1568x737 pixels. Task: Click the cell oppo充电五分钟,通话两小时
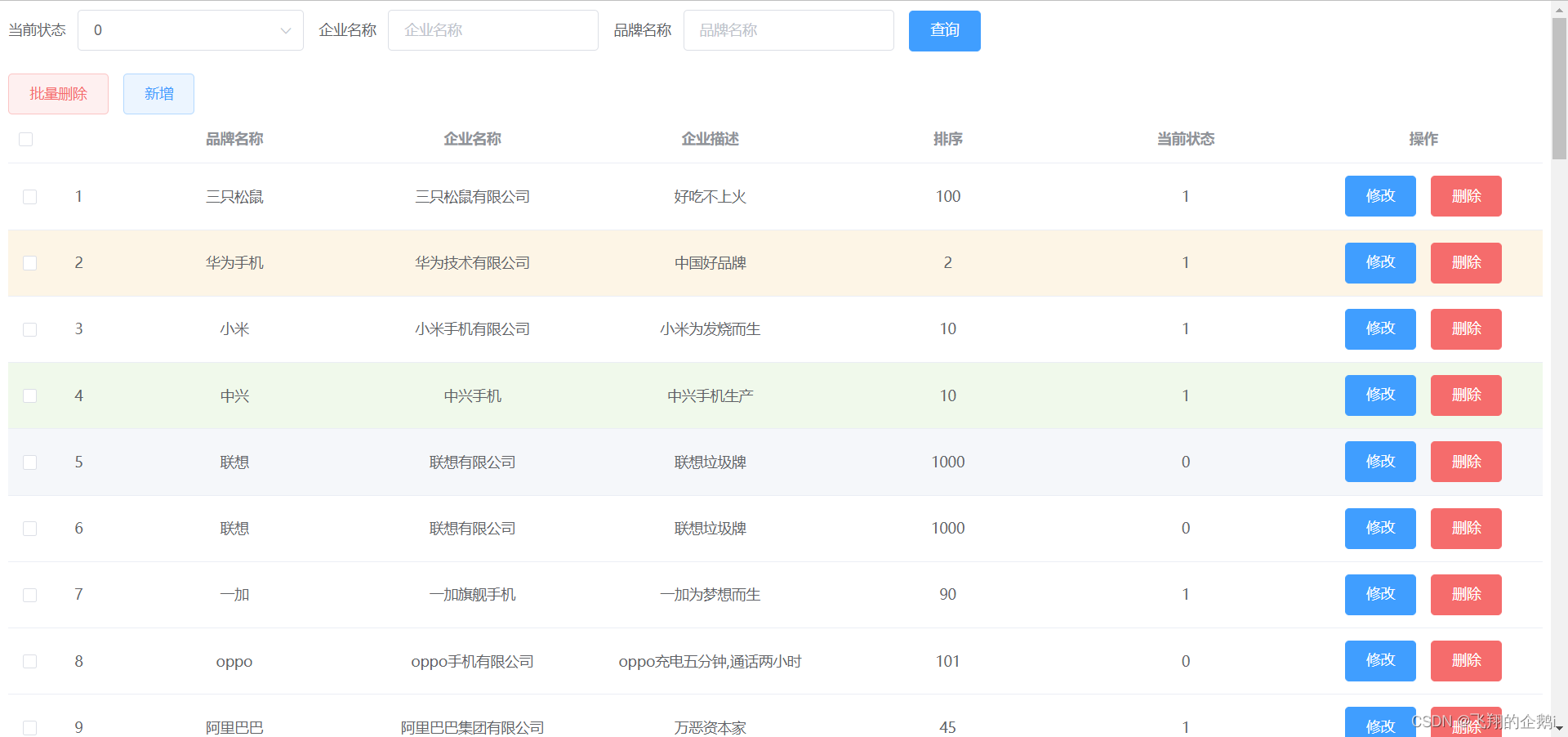pyautogui.click(x=710, y=661)
